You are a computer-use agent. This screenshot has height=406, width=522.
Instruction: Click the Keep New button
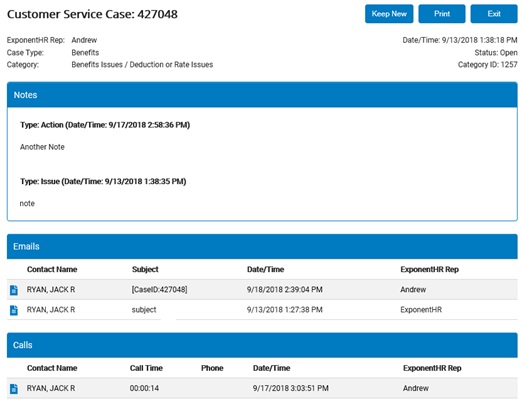point(389,14)
